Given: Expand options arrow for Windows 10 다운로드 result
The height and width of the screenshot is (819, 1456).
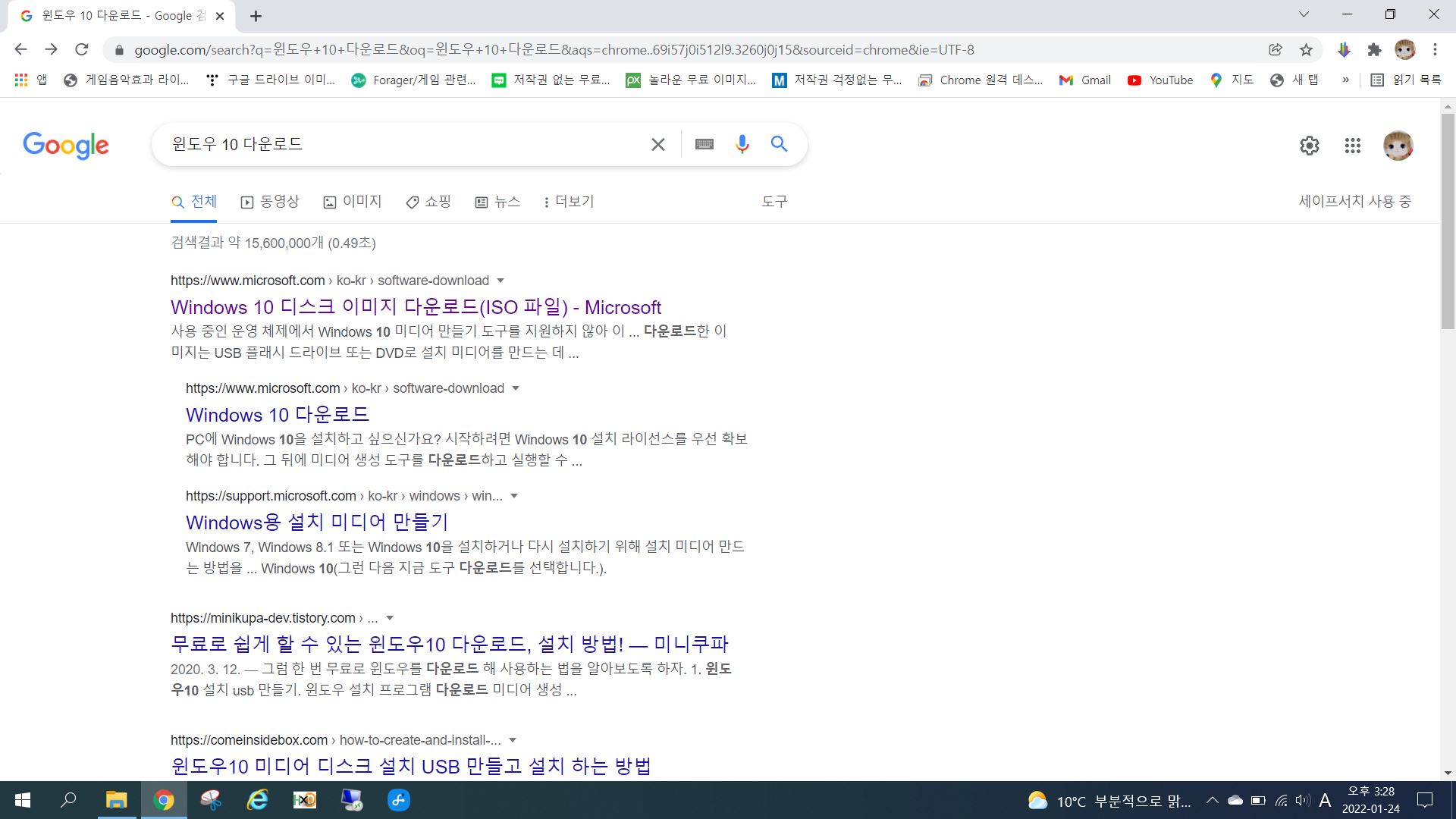Looking at the screenshot, I should (x=516, y=389).
